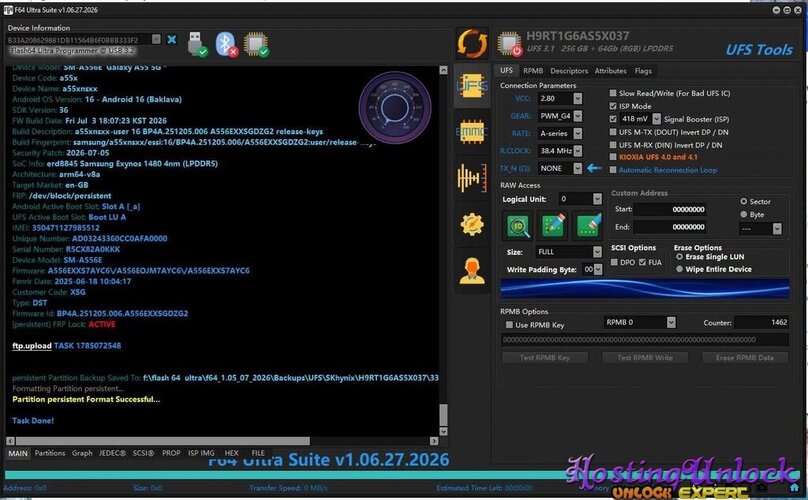The image size is (808, 500).
Task: Switch to the Flags tab
Action: pyautogui.click(x=643, y=71)
